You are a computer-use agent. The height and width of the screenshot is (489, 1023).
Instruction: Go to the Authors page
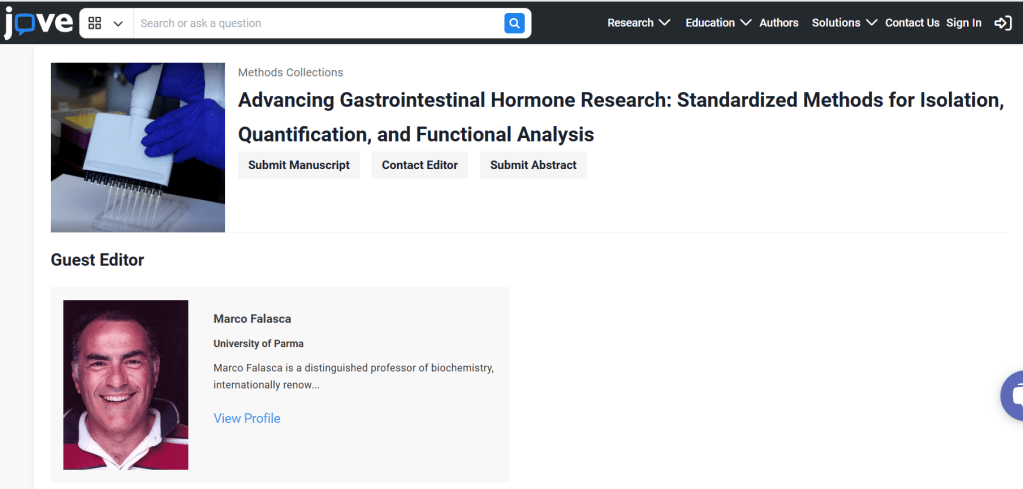(779, 23)
